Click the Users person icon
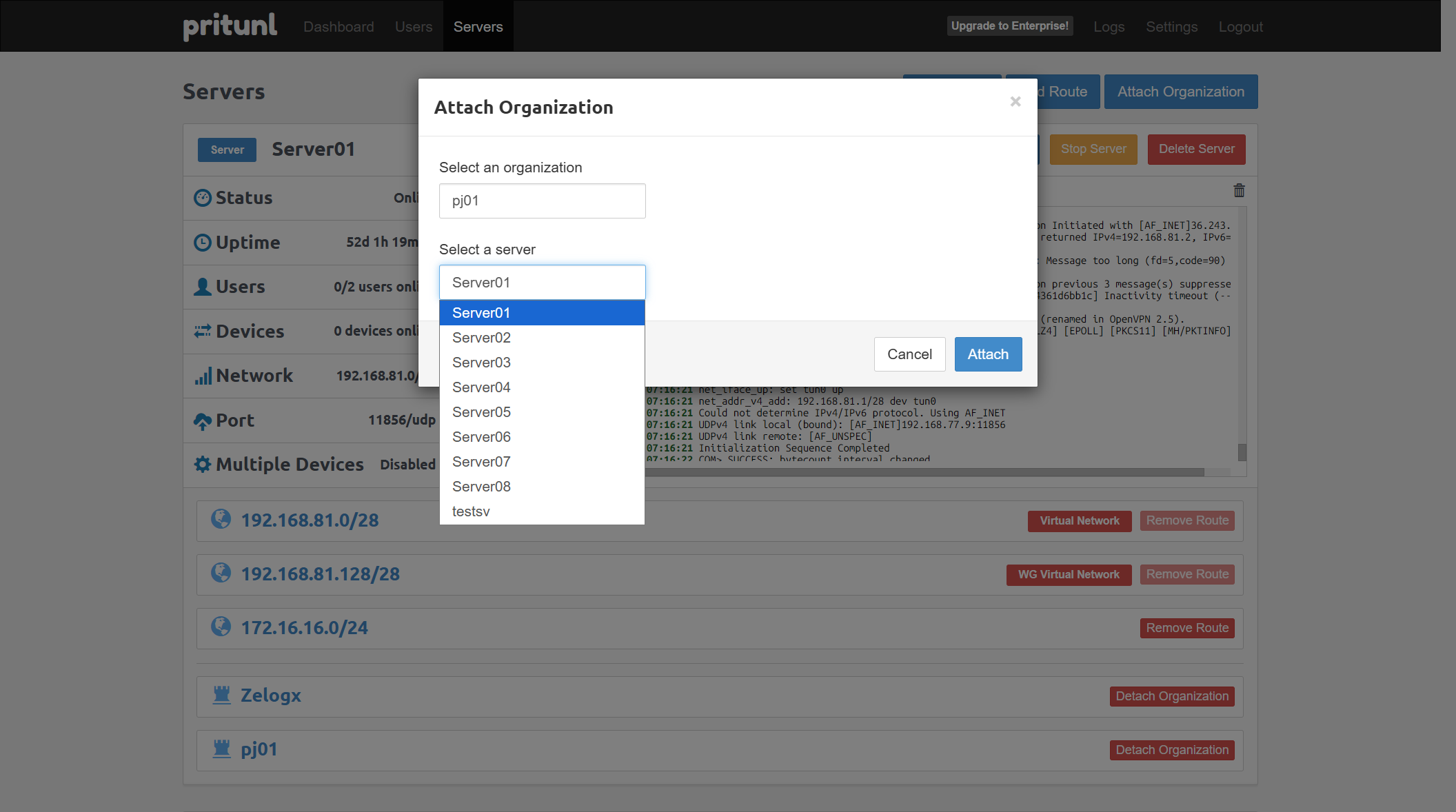 (x=202, y=287)
